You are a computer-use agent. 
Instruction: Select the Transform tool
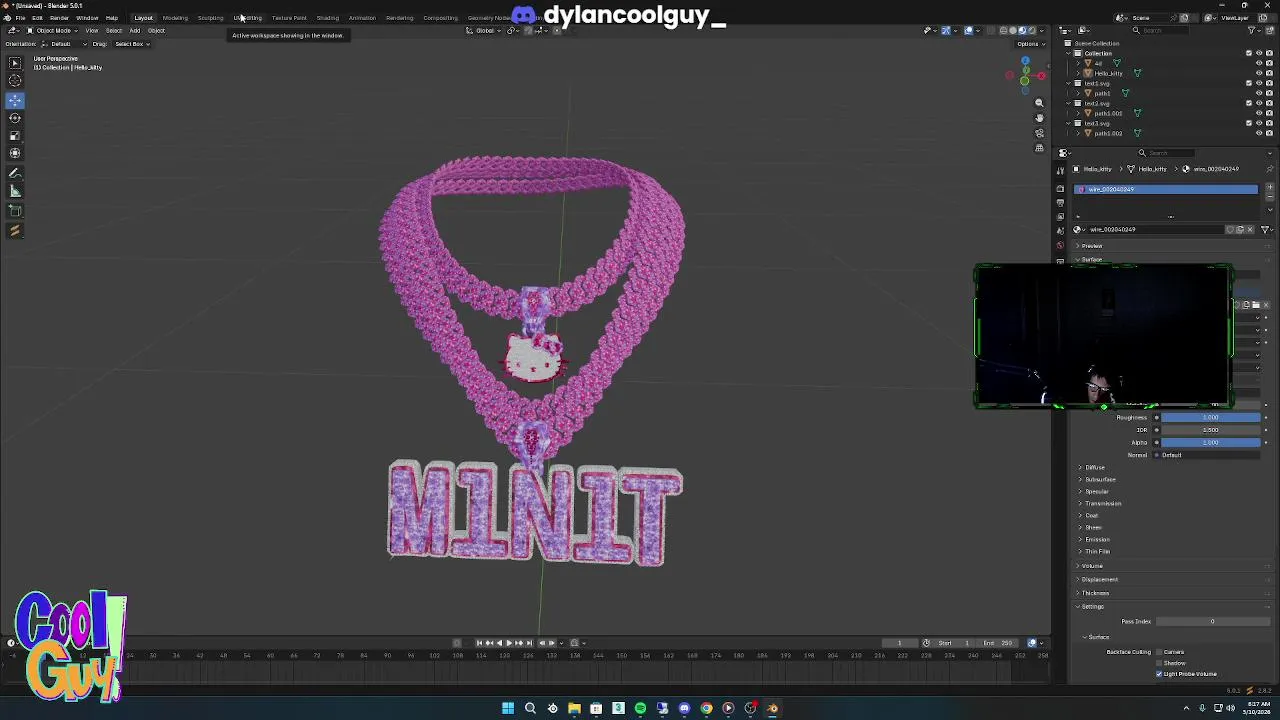coord(15,153)
